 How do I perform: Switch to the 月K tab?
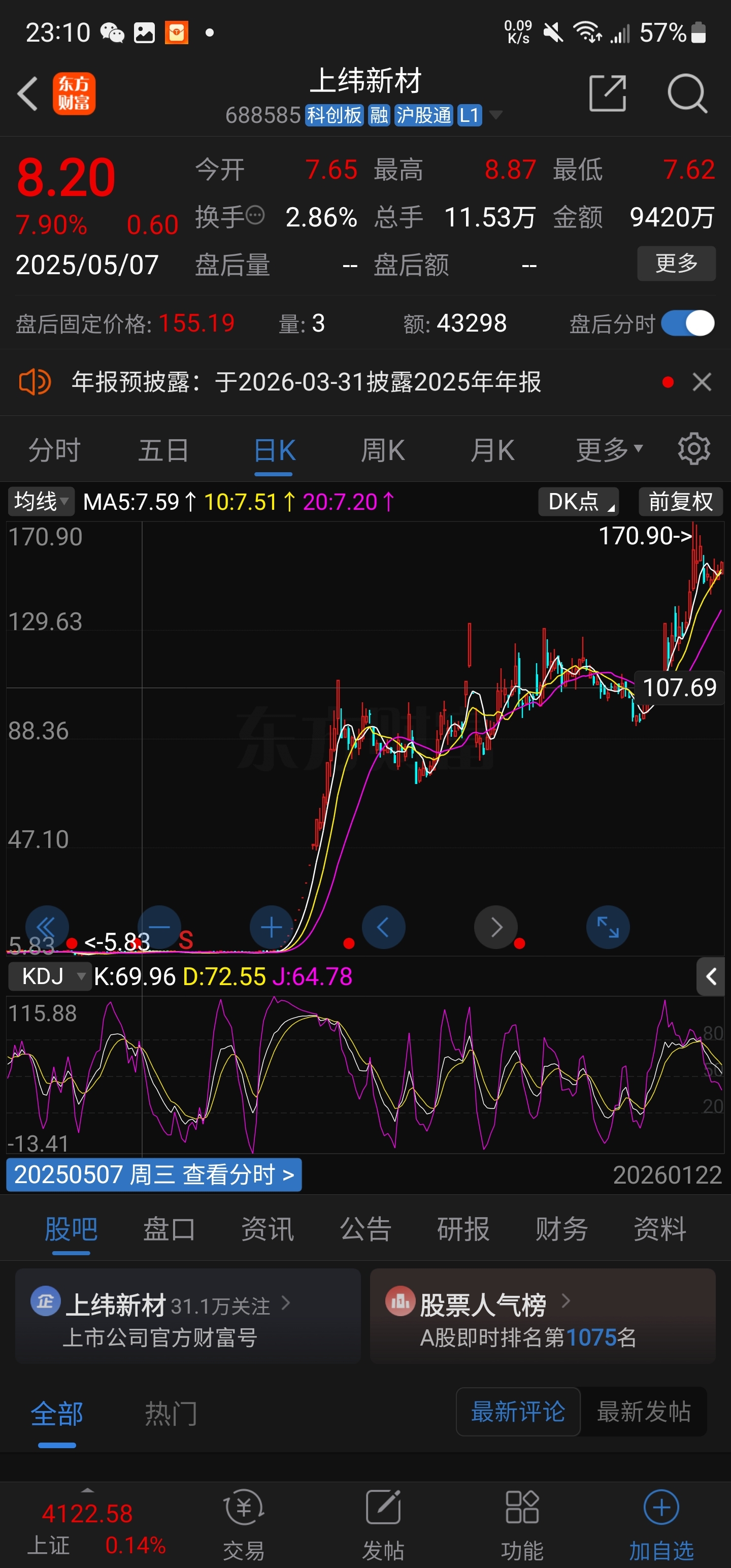pyautogui.click(x=492, y=450)
